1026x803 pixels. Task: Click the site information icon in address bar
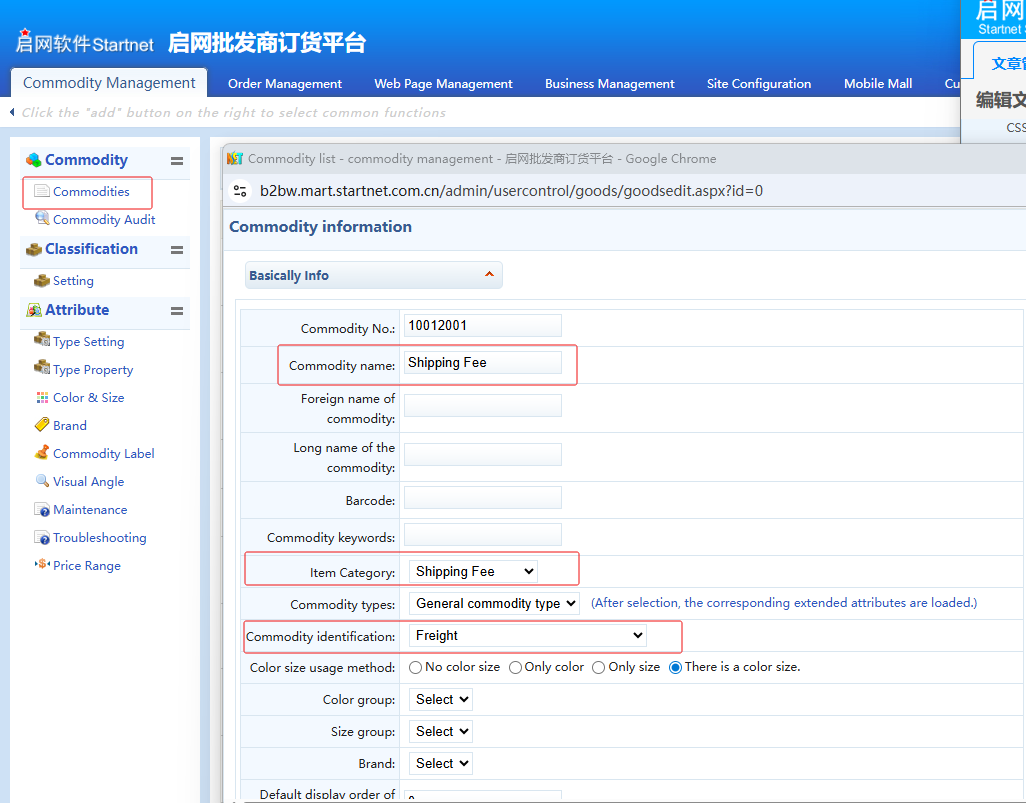click(240, 190)
